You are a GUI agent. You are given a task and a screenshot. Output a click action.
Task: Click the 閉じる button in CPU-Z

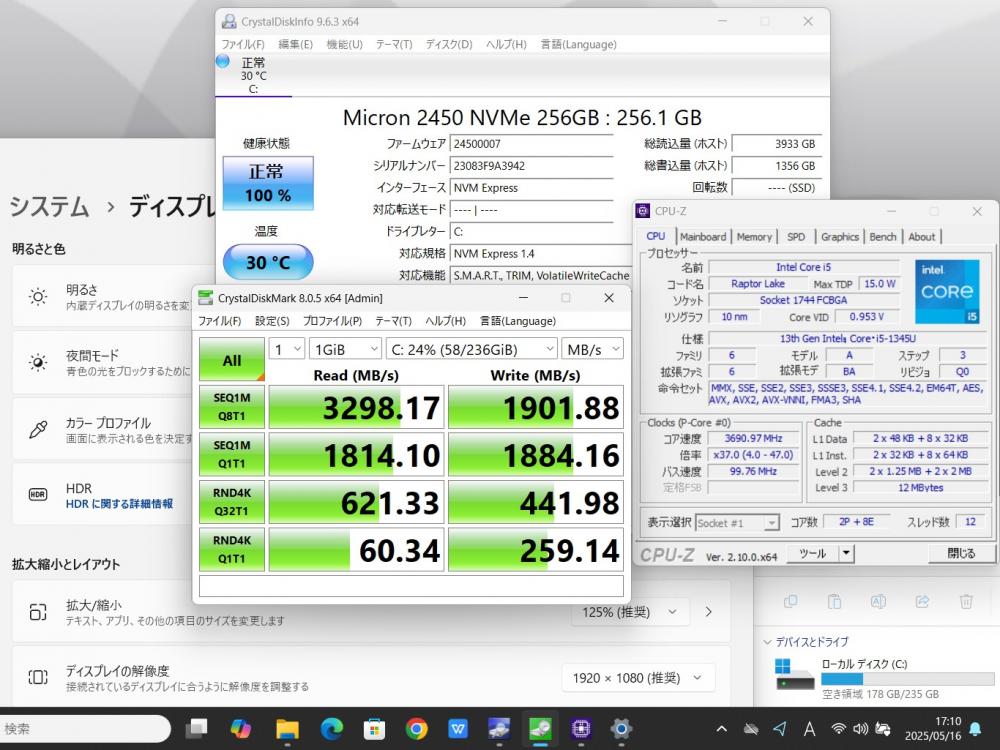961,553
